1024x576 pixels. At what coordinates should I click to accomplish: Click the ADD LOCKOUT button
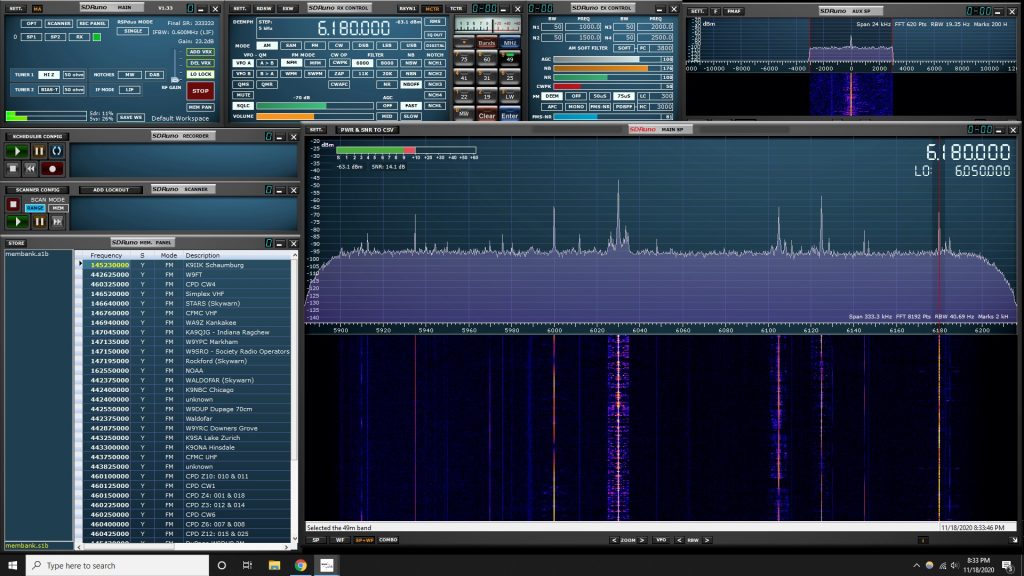110,190
